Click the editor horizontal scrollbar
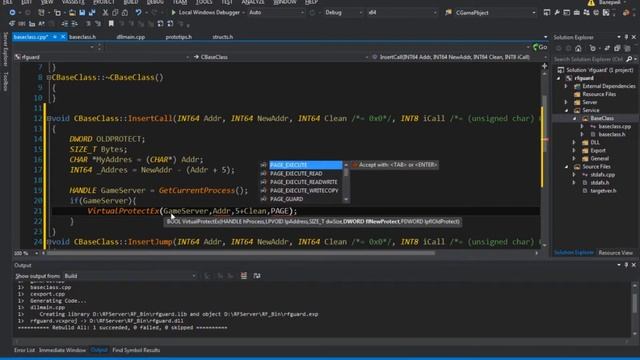 (241, 253)
